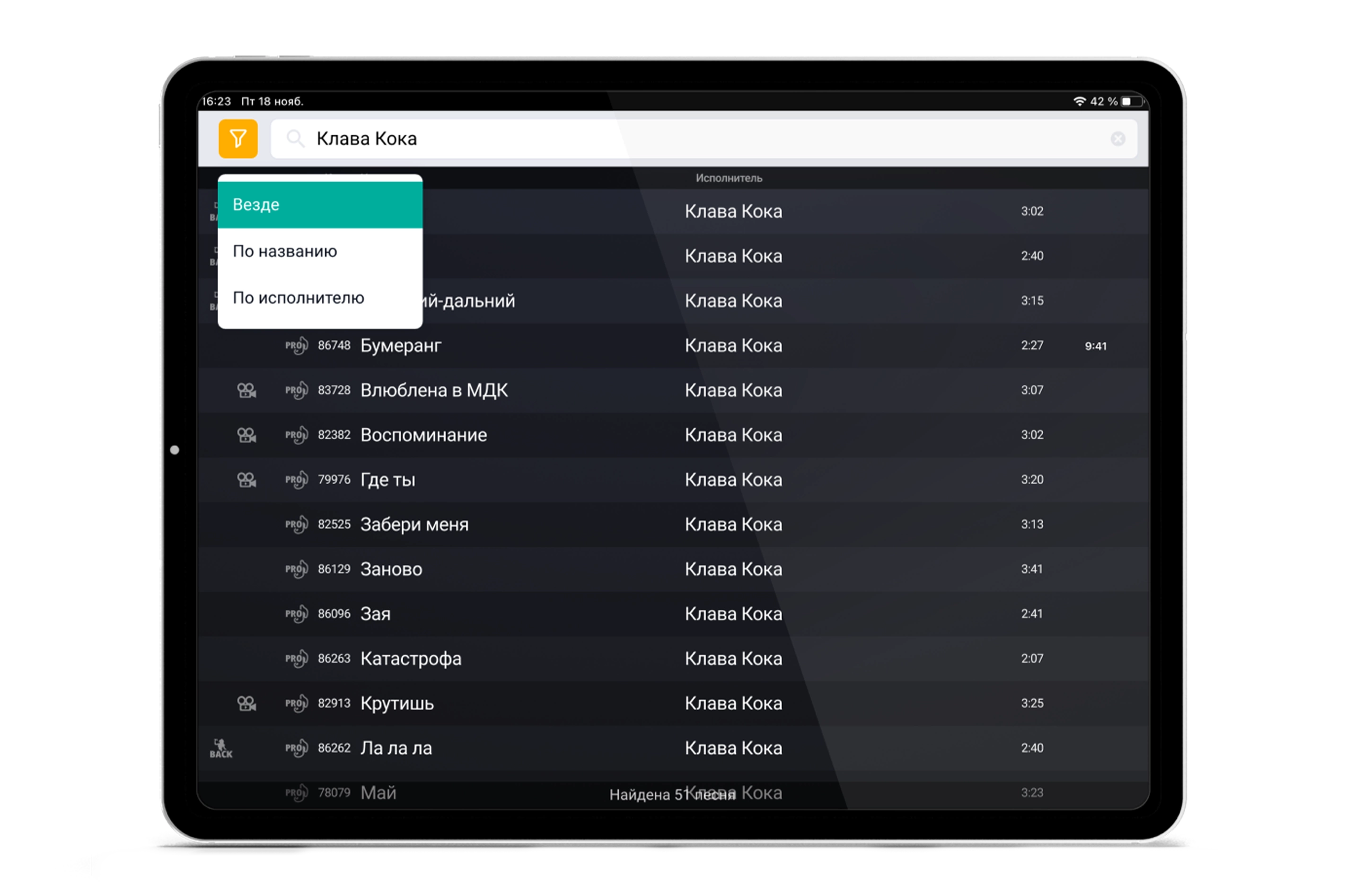Click the PRO badge icon next to Заново

296,569
